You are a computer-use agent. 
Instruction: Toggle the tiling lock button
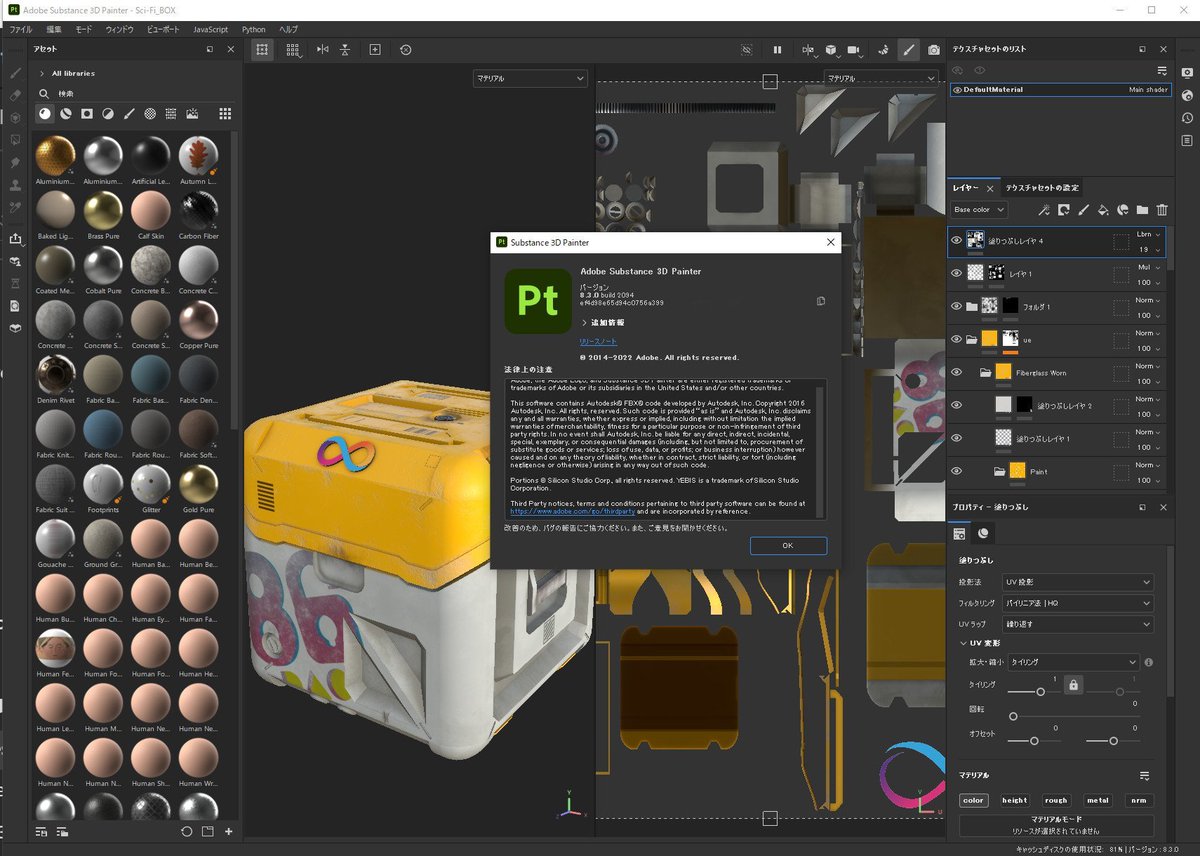[x=1073, y=686]
